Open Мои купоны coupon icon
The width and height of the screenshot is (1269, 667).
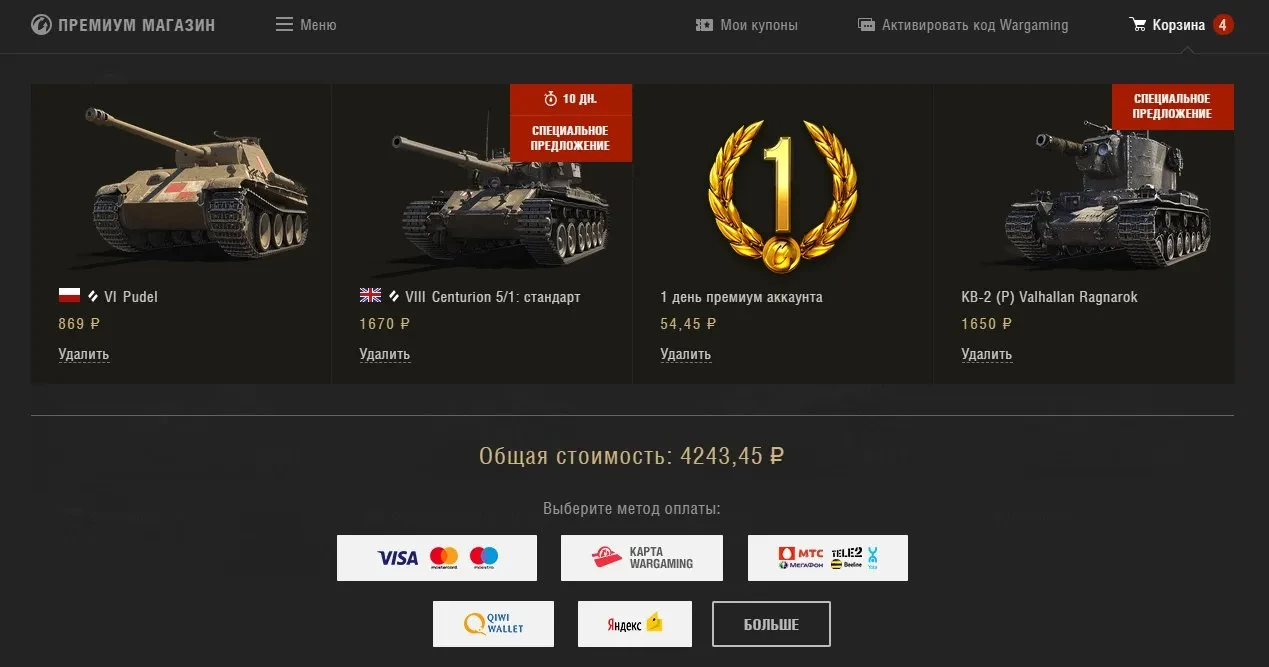pos(704,25)
